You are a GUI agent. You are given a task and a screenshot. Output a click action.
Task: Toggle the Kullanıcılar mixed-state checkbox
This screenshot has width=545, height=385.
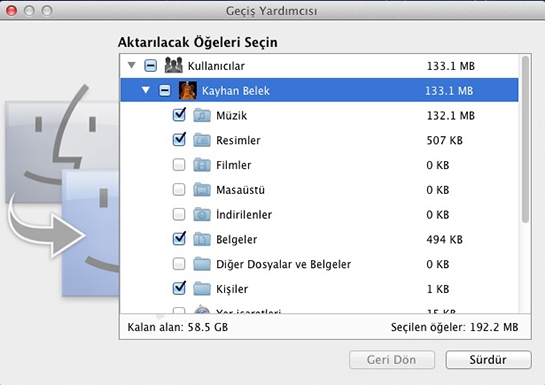point(151,65)
